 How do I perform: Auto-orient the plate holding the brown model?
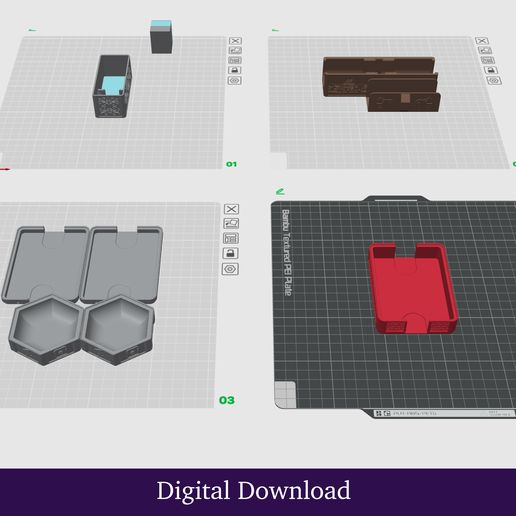[485, 50]
